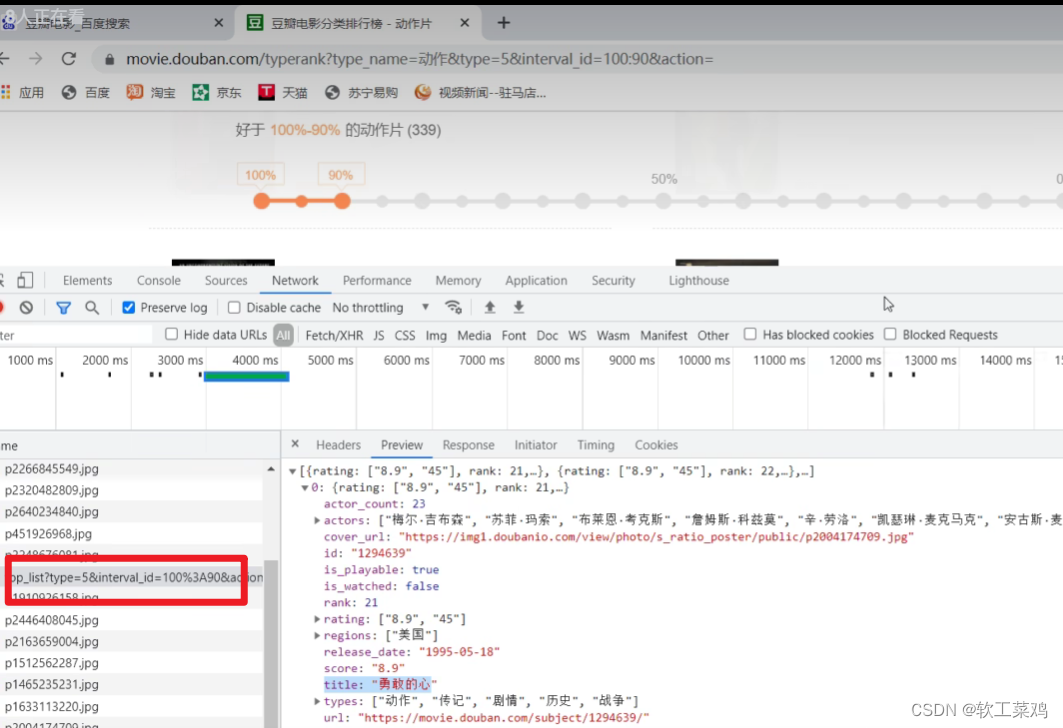Click the site lock icon
This screenshot has height=728, width=1063.
click(x=109, y=60)
